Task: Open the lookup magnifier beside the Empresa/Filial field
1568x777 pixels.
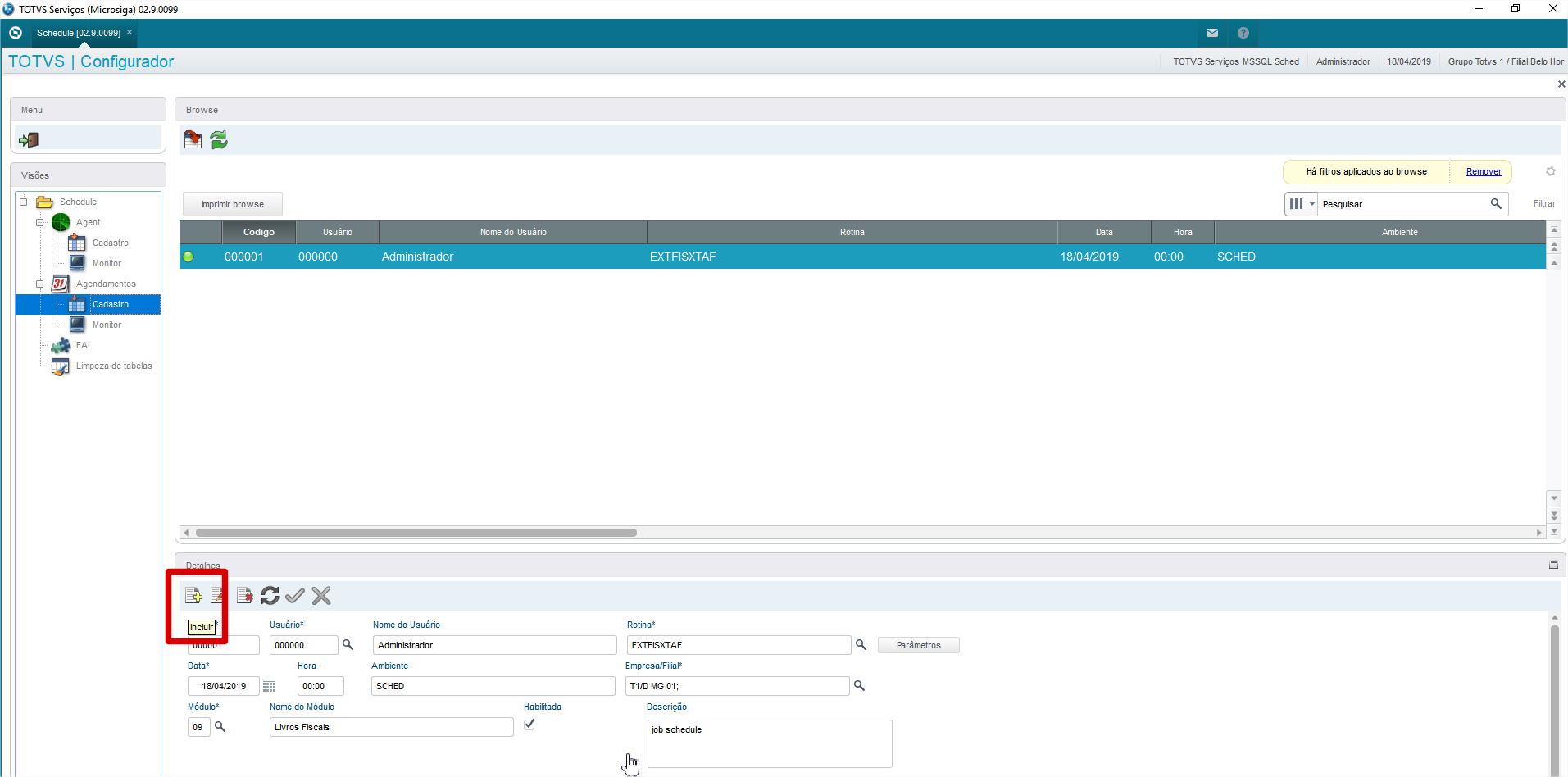Action: coord(859,686)
